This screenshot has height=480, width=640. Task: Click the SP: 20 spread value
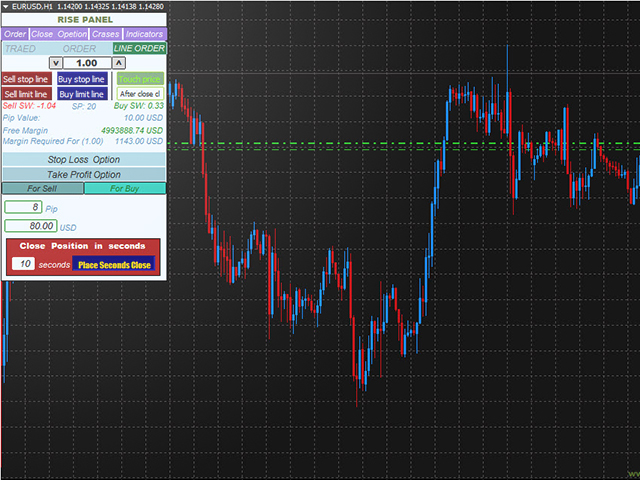pos(84,107)
